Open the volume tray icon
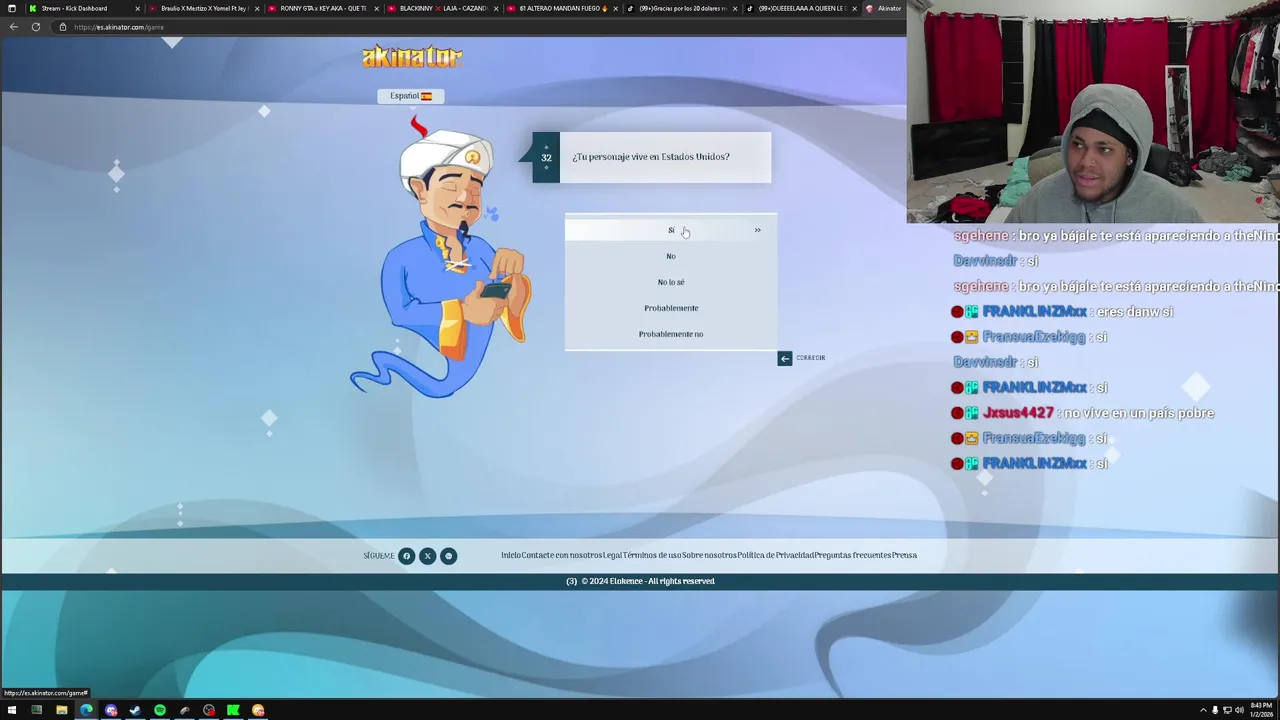The image size is (1280, 720). tap(1239, 710)
